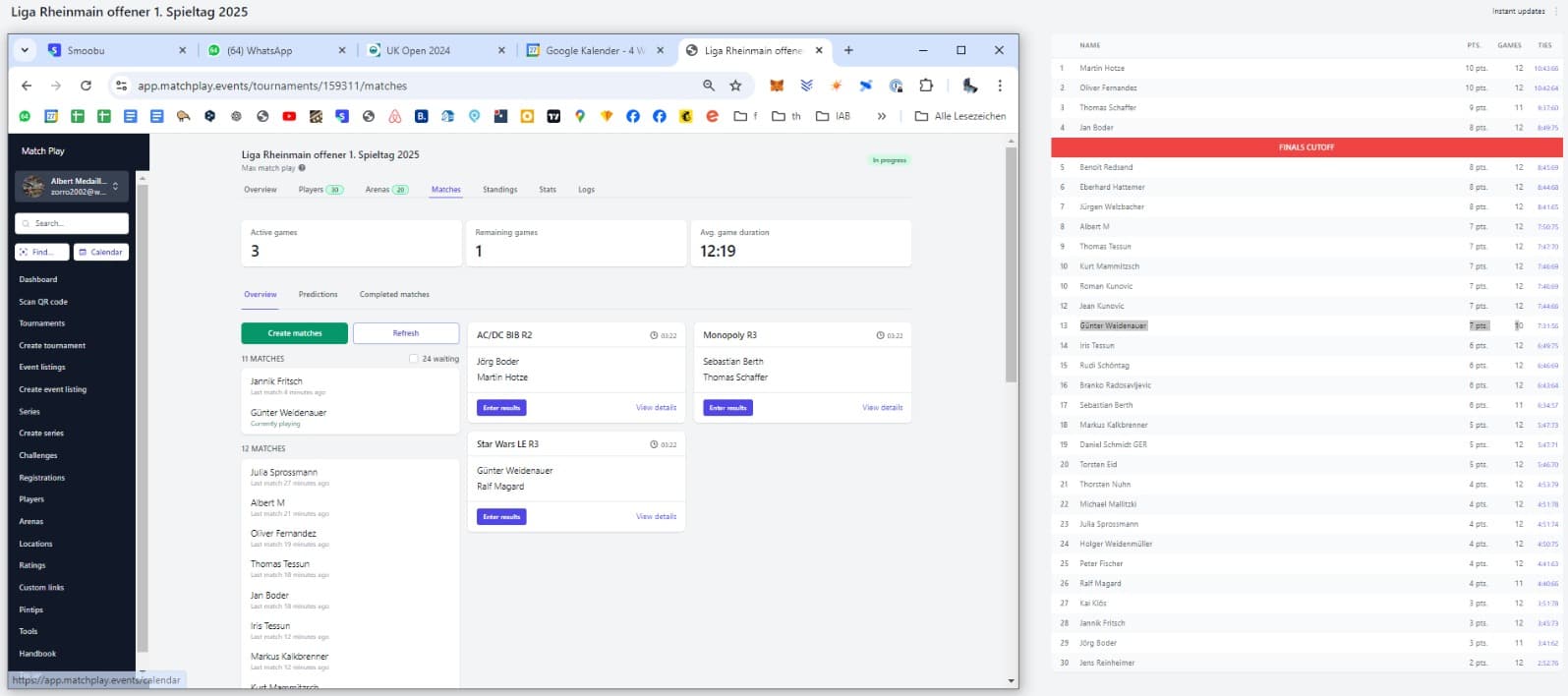This screenshot has height=696, width=1568.
Task: Click Martin Hotze in the standings list
Action: (1102, 68)
